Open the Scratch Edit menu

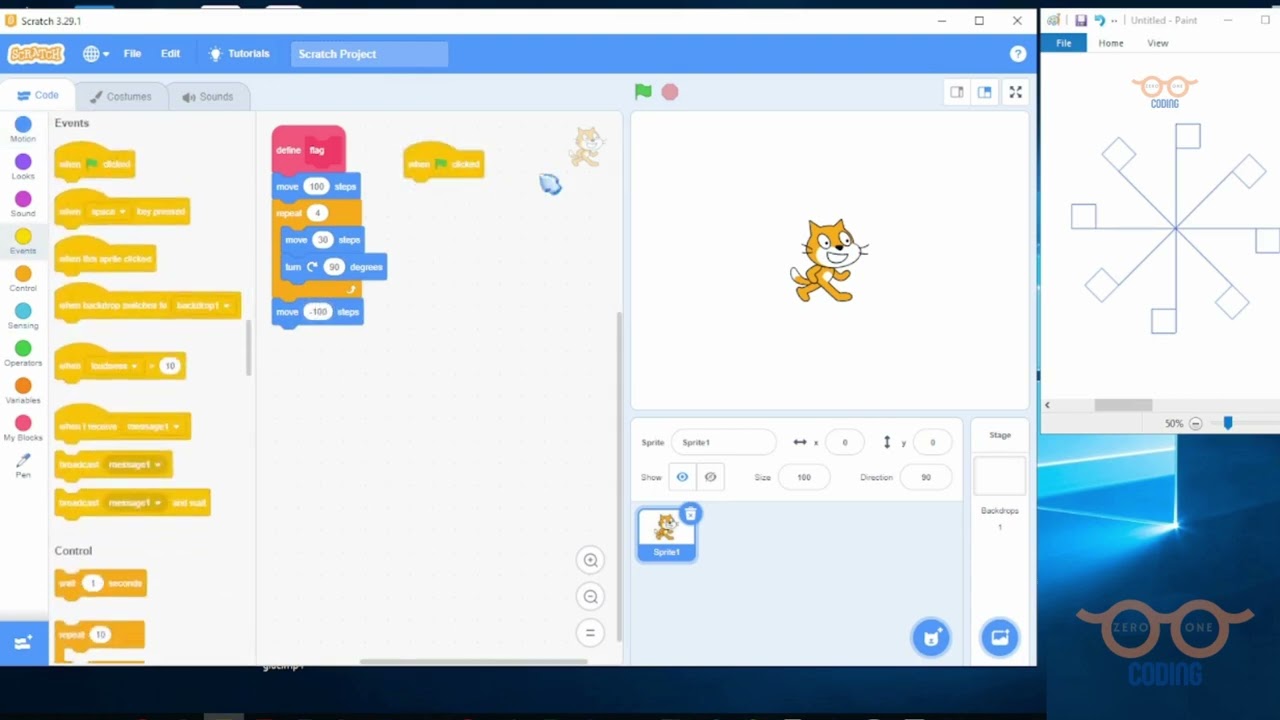(x=171, y=54)
